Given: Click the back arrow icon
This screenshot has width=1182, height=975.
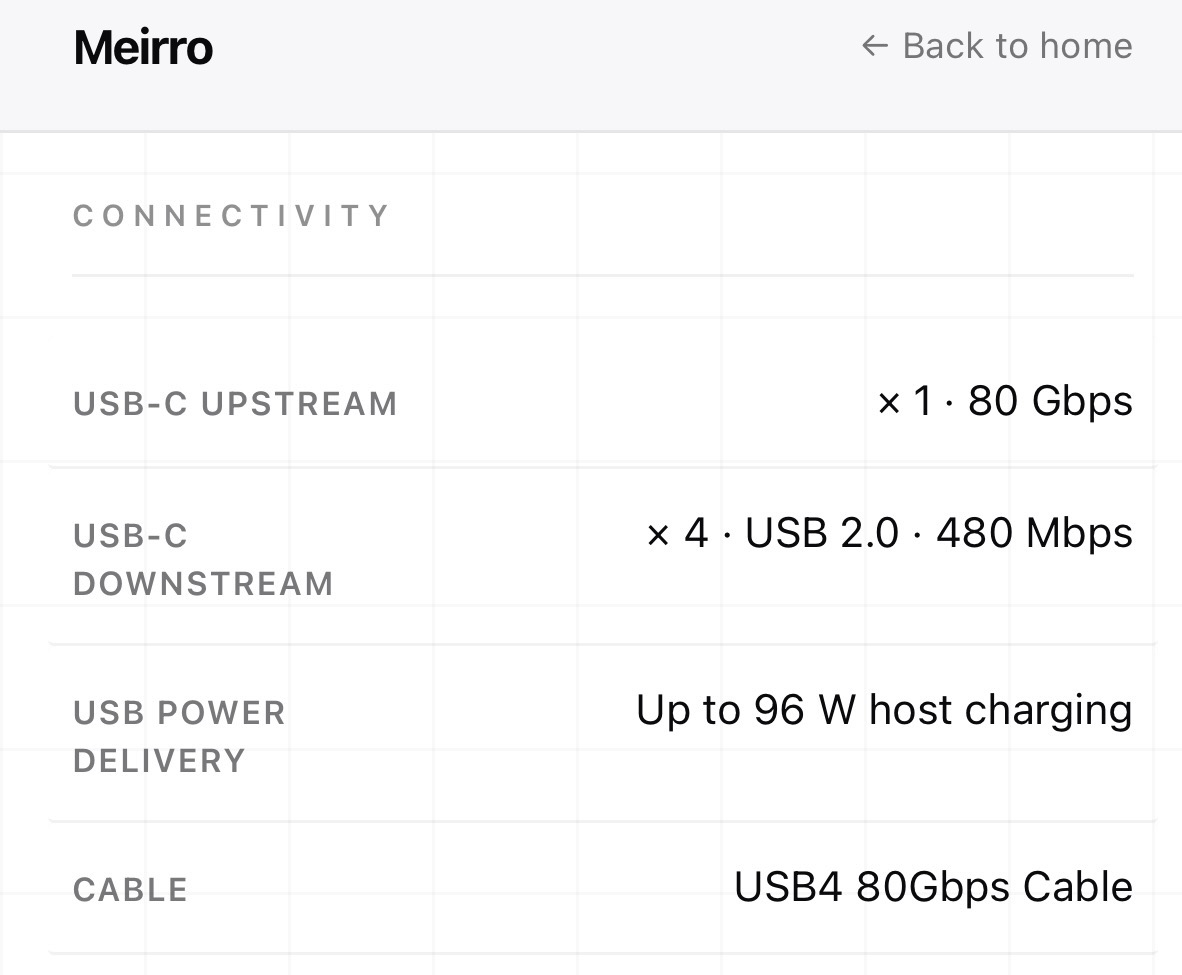Looking at the screenshot, I should 874,46.
